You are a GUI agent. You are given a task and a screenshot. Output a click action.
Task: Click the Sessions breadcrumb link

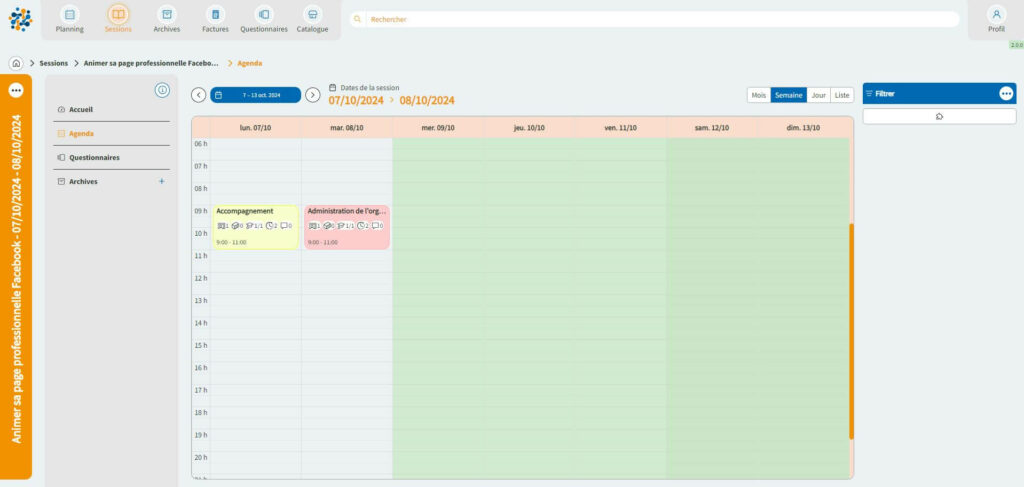point(54,63)
